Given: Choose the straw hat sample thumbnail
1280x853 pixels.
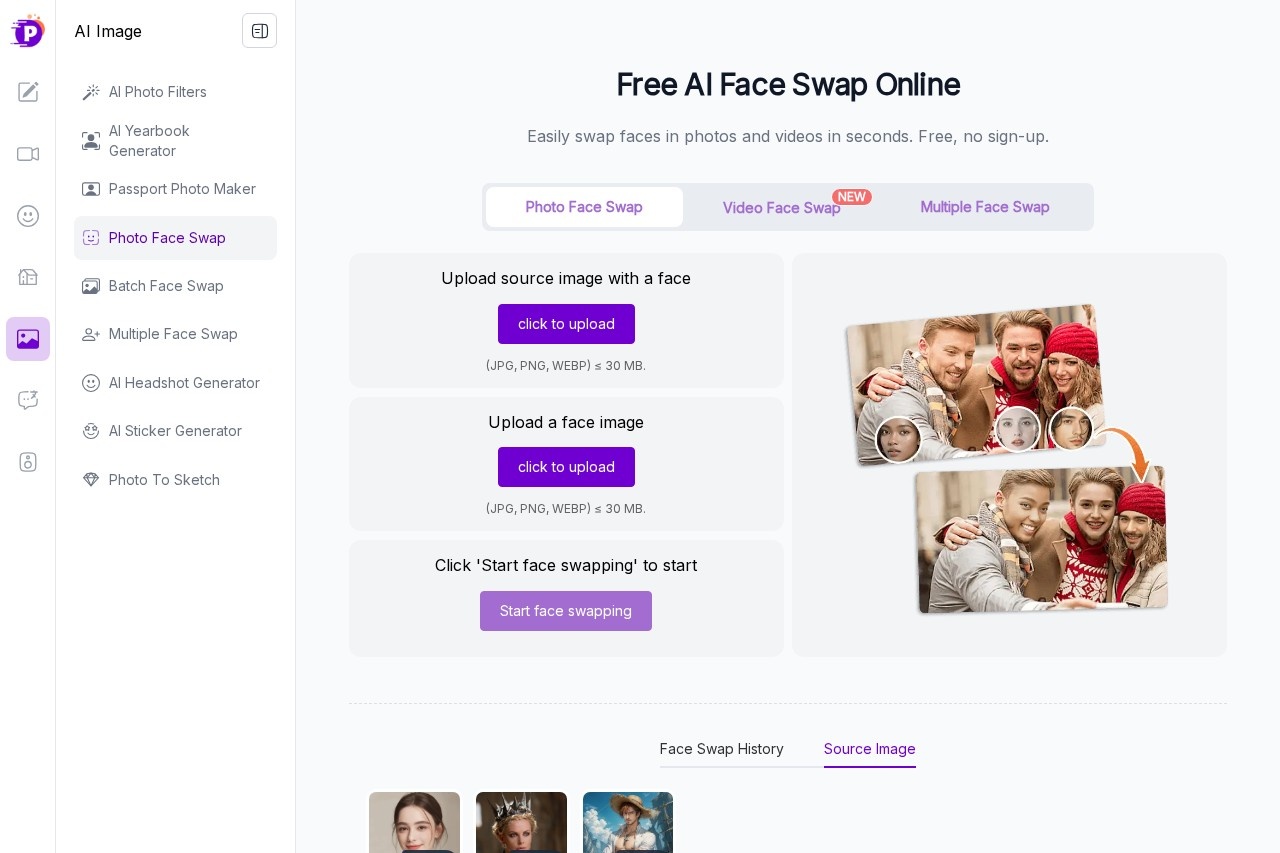Looking at the screenshot, I should tap(628, 822).
